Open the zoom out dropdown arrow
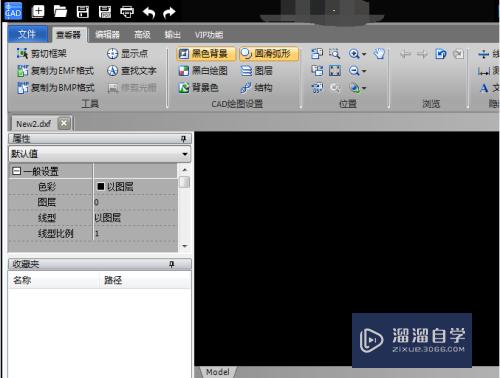Image resolution: width=500 pixels, height=378 pixels. pos(364,71)
